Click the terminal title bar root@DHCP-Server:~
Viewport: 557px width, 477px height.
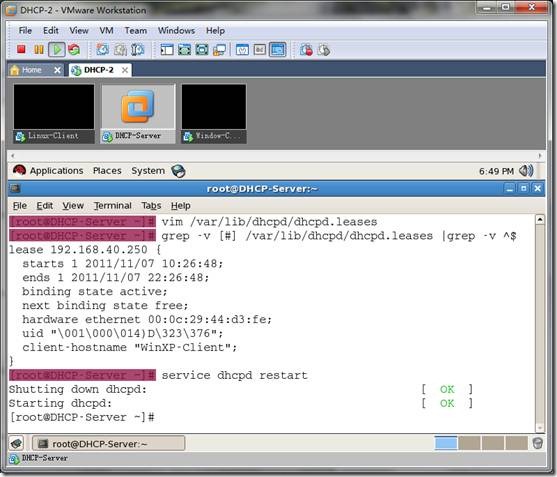coord(262,189)
